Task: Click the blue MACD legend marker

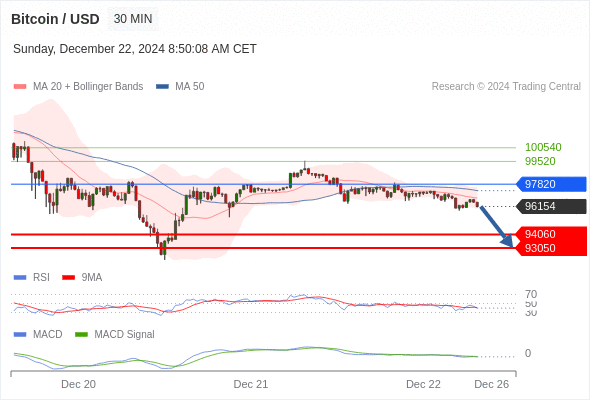Action: (20, 335)
